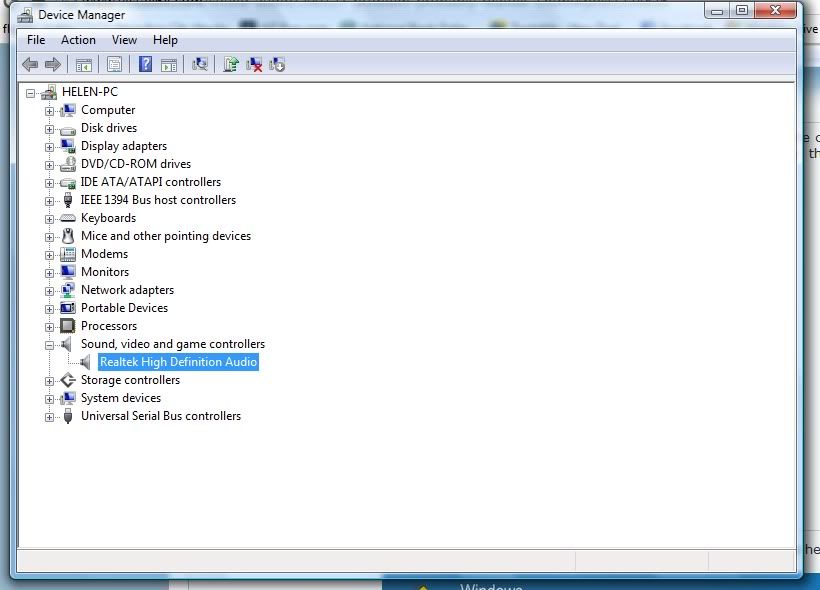Image resolution: width=820 pixels, height=590 pixels.
Task: Expand the Computer node
Action: click(49, 111)
